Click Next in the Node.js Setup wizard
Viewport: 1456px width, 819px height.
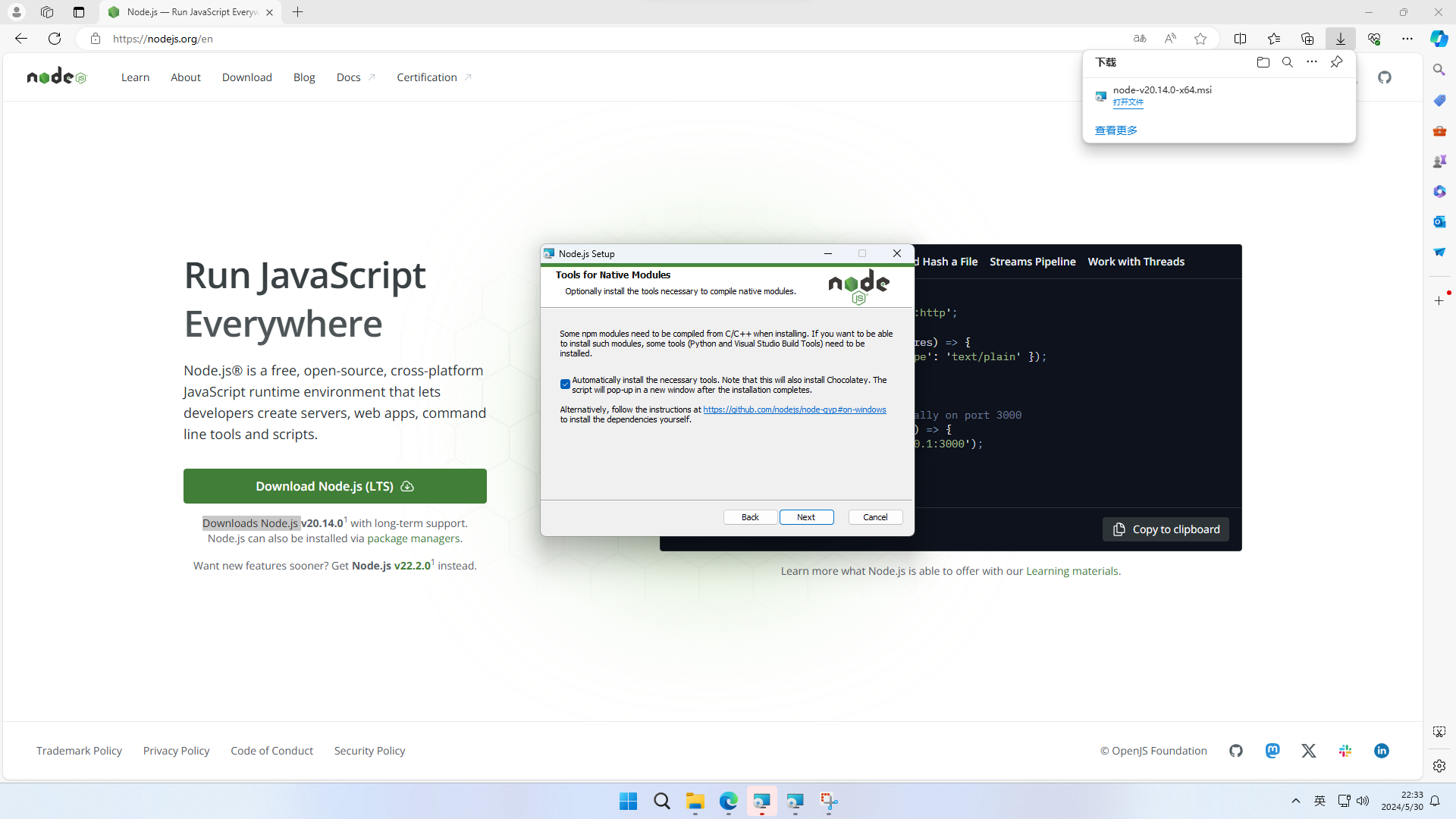tap(806, 517)
